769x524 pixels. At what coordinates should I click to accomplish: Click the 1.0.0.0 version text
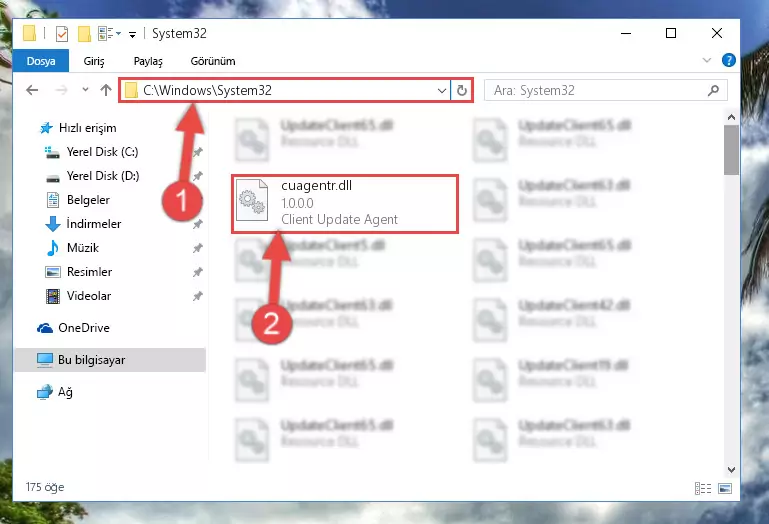(x=297, y=203)
